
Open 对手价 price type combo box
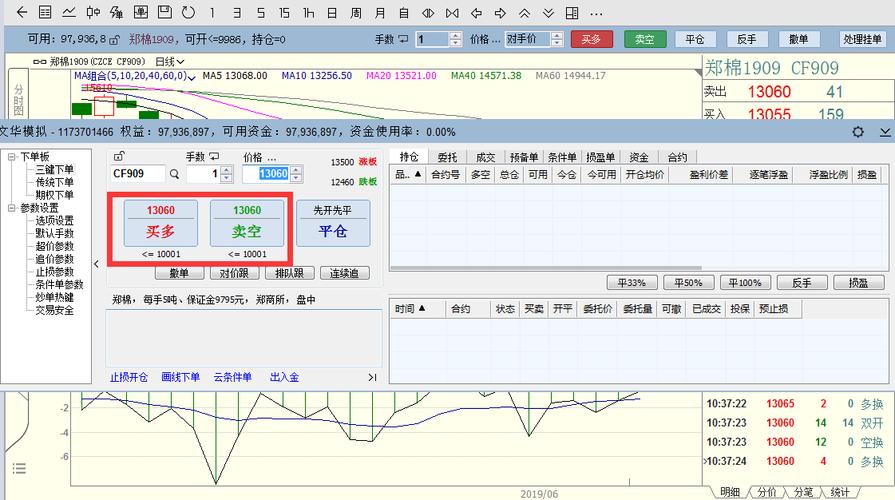click(534, 39)
